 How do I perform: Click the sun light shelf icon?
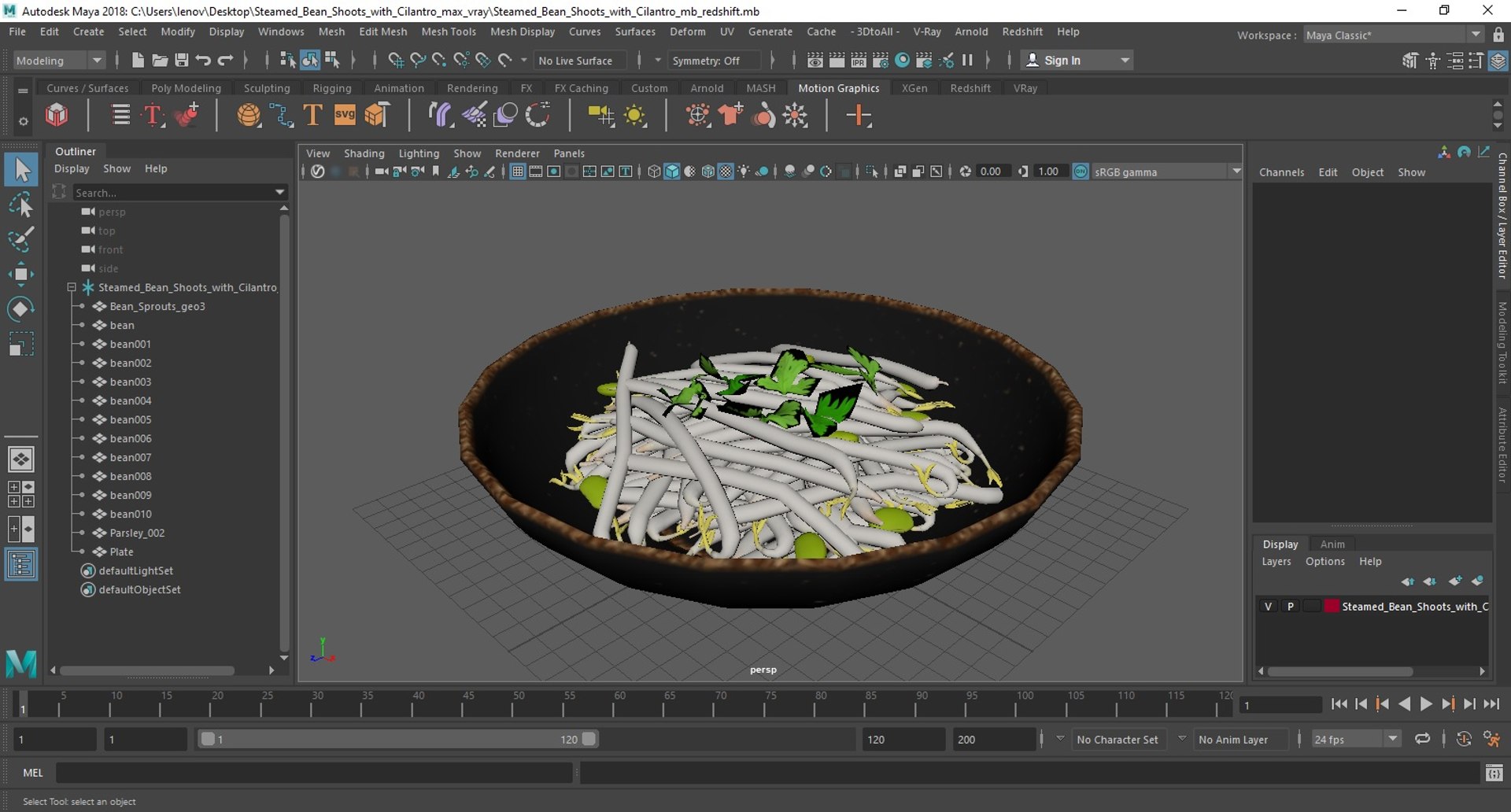pyautogui.click(x=635, y=116)
